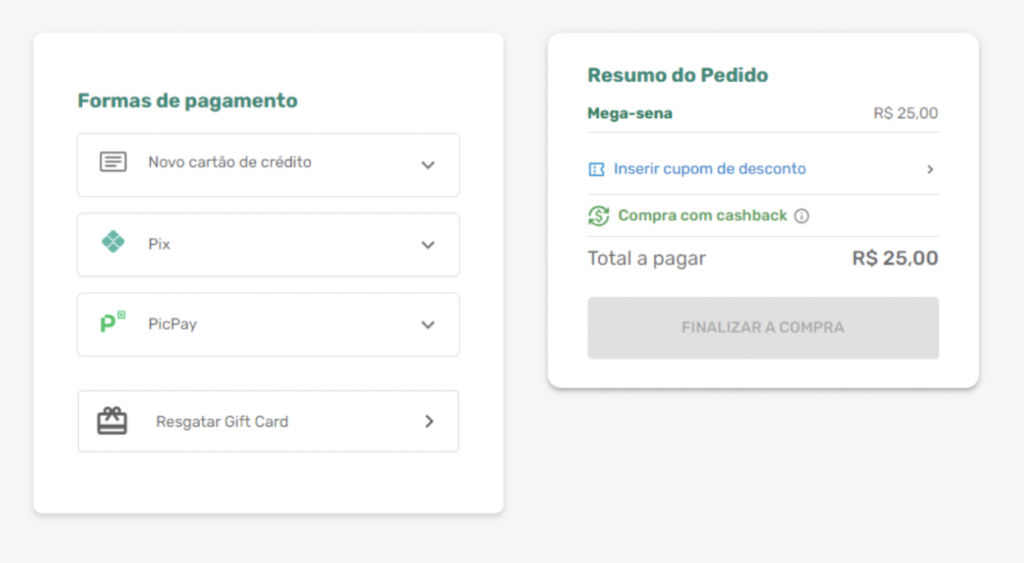The height and width of the screenshot is (563, 1024).
Task: Choose the PicPay payment method label
Action: pyautogui.click(x=172, y=324)
